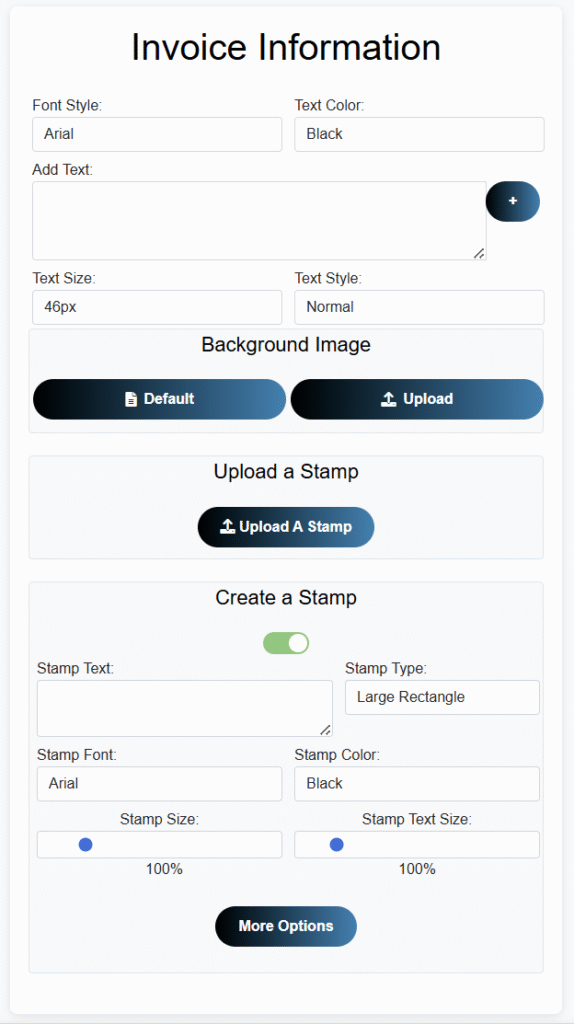Screen dimensions: 574x1024
Task: Click the Add Text resize handle
Action: pyautogui.click(x=479, y=253)
